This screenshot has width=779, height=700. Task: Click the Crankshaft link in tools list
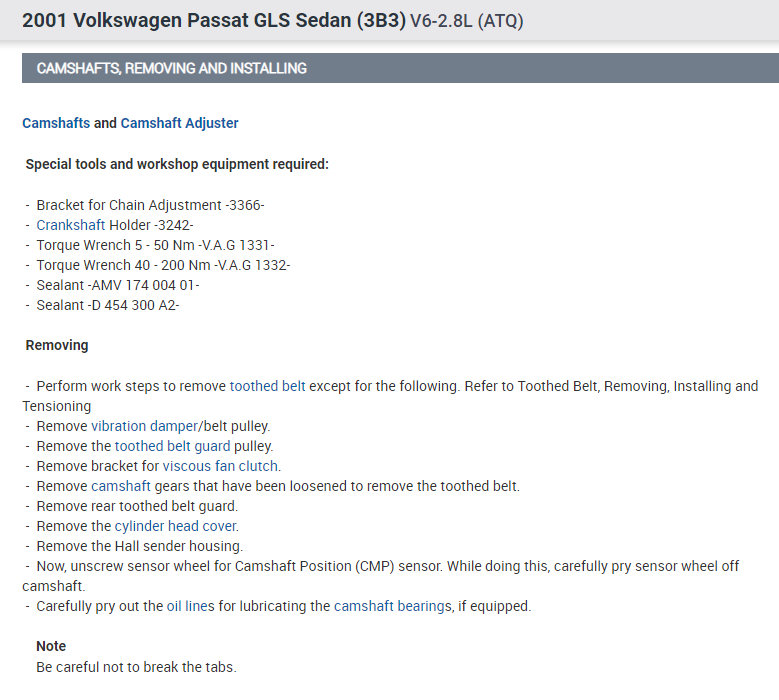pos(71,225)
